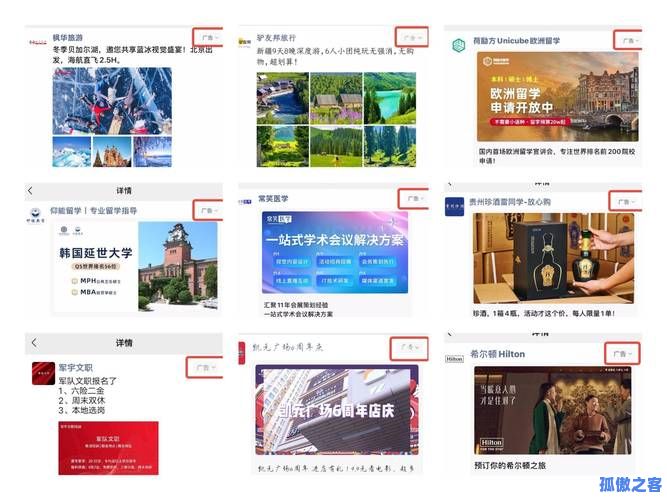Image resolution: width=667 pixels, height=500 pixels.
Task: Tap the Unicube欧洲留学 green hexagon avatar
Action: coord(459,45)
